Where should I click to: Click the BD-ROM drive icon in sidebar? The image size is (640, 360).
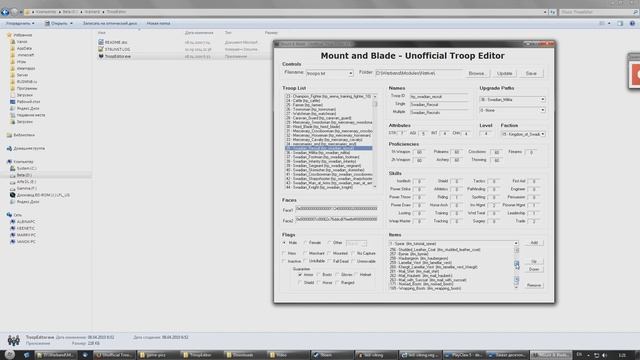[x=13, y=195]
